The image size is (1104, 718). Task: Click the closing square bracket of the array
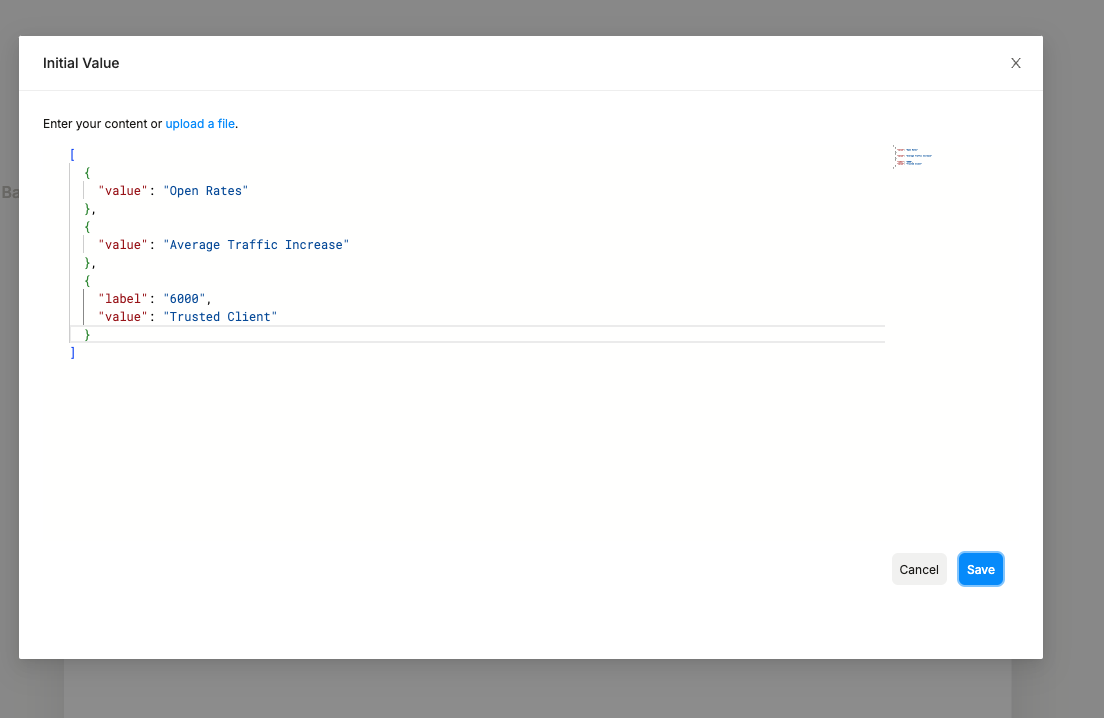[x=73, y=353]
